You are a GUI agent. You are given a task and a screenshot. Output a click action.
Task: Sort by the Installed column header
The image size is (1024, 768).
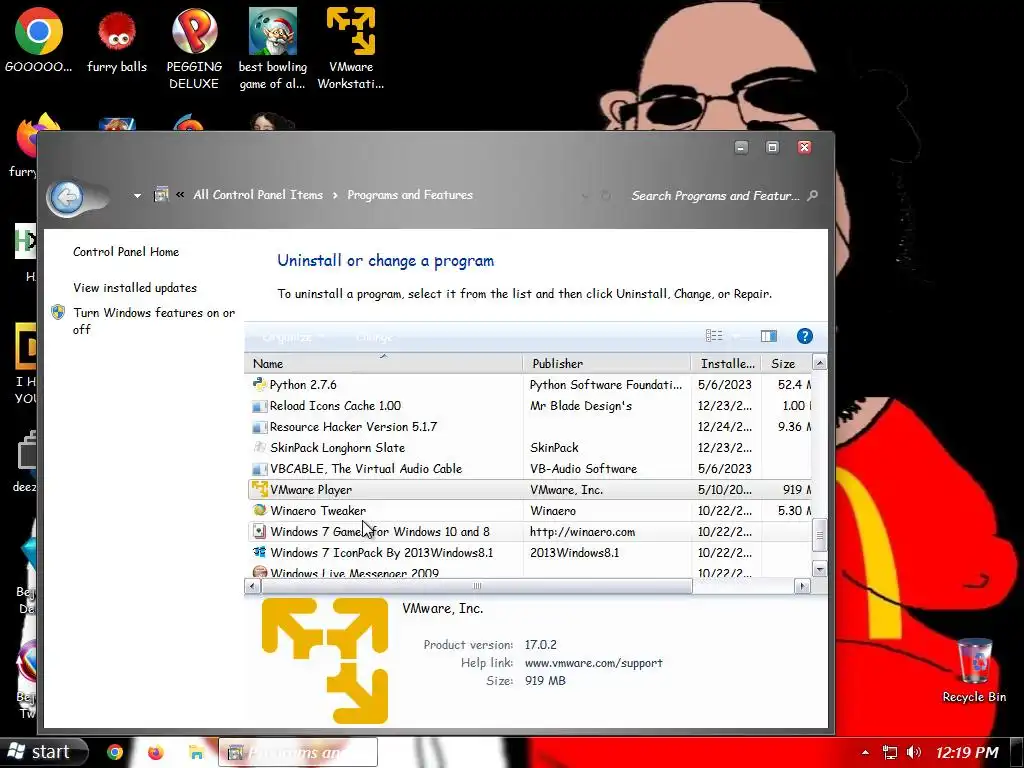click(x=726, y=363)
